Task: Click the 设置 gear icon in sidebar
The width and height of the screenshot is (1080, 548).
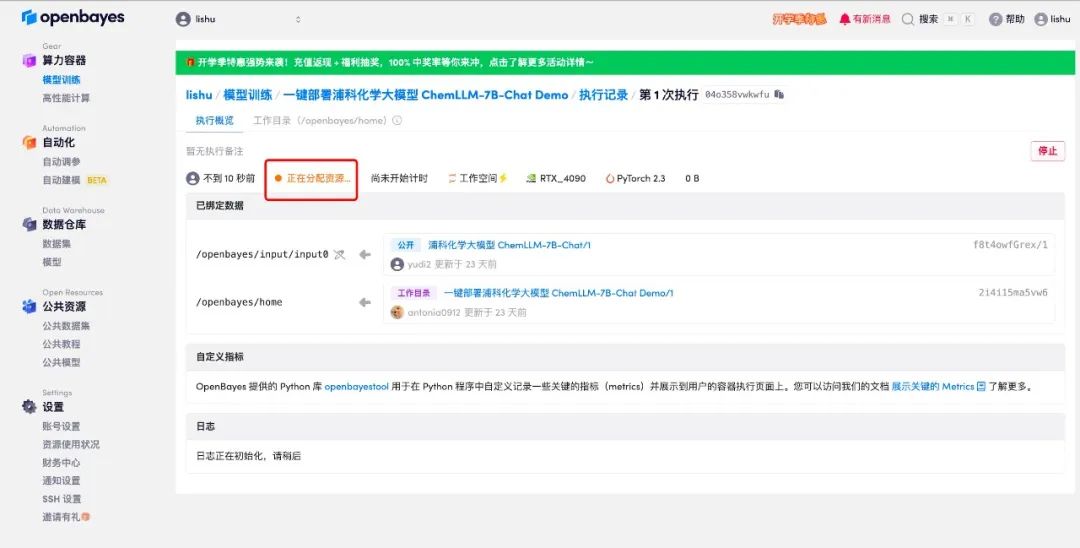Action: [x=29, y=407]
